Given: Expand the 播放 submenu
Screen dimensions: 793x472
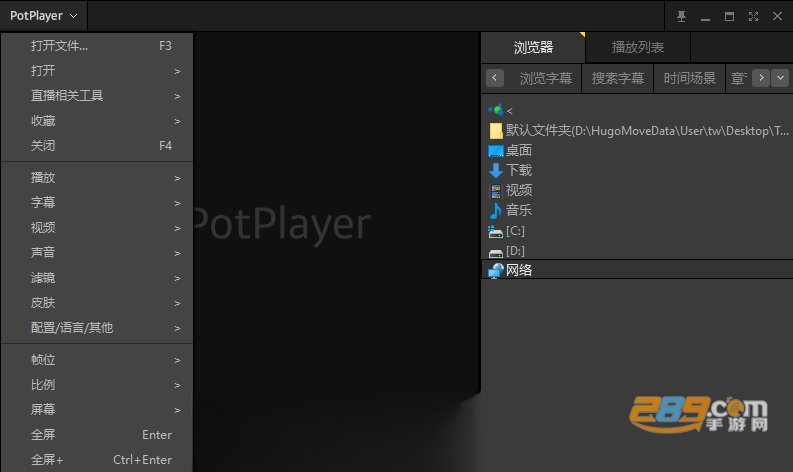Looking at the screenshot, I should click(x=97, y=178).
